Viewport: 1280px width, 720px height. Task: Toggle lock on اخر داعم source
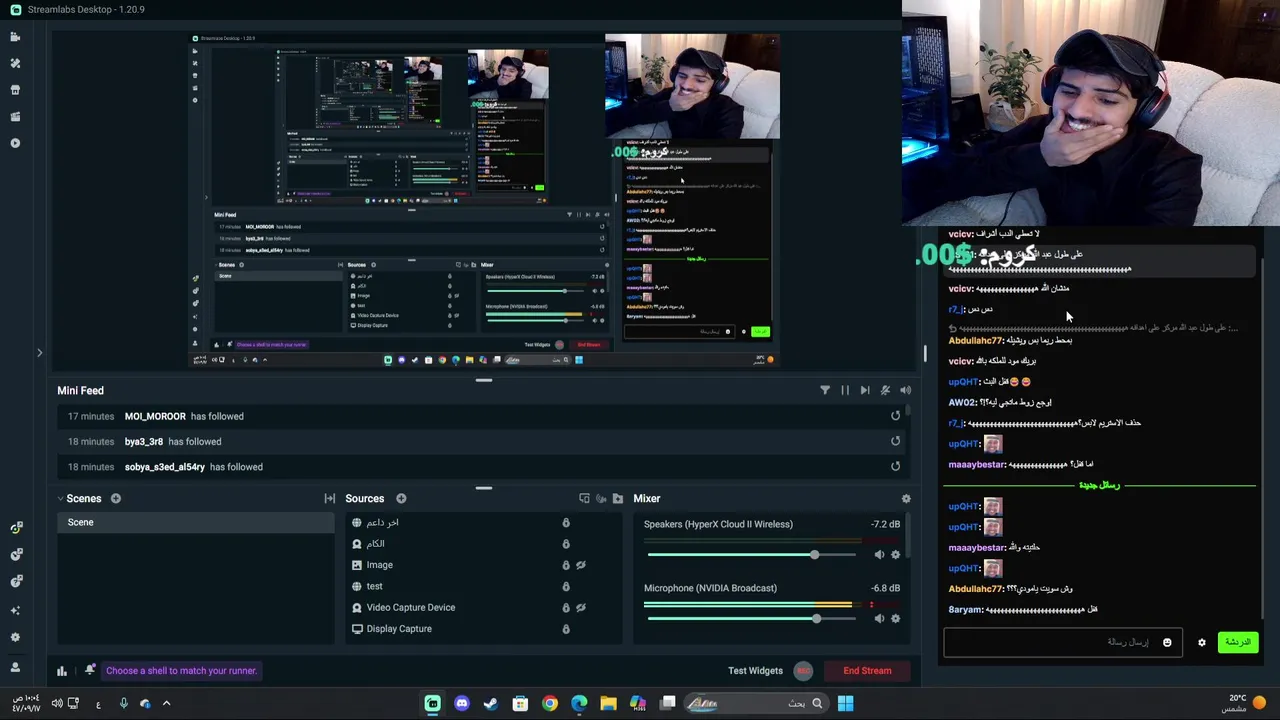pos(566,522)
